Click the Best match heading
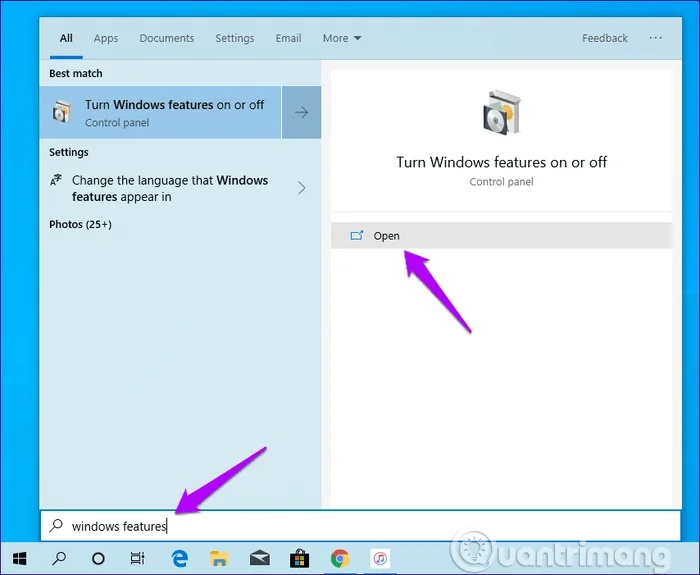 (x=75, y=73)
